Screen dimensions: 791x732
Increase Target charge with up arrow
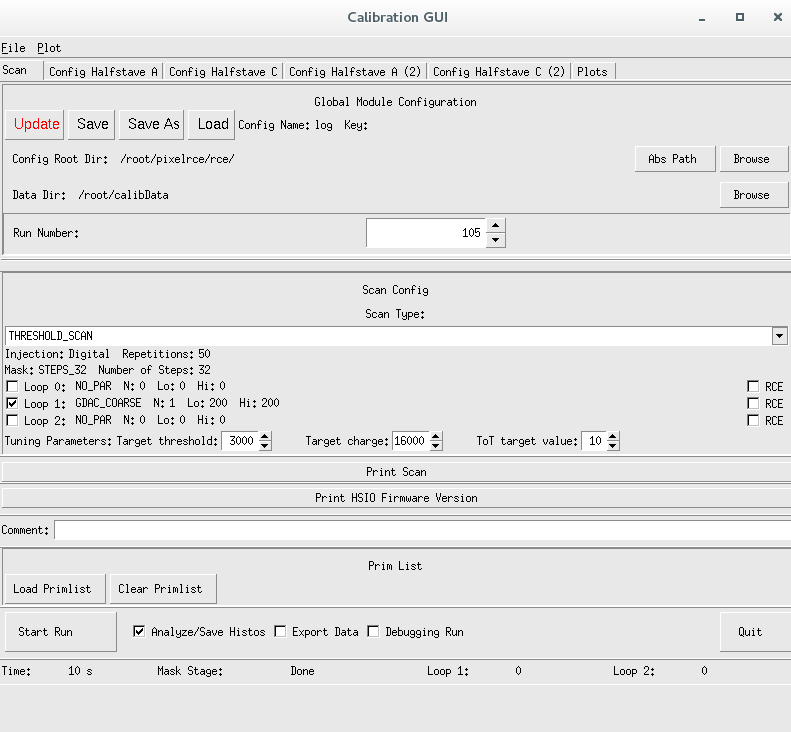point(436,437)
